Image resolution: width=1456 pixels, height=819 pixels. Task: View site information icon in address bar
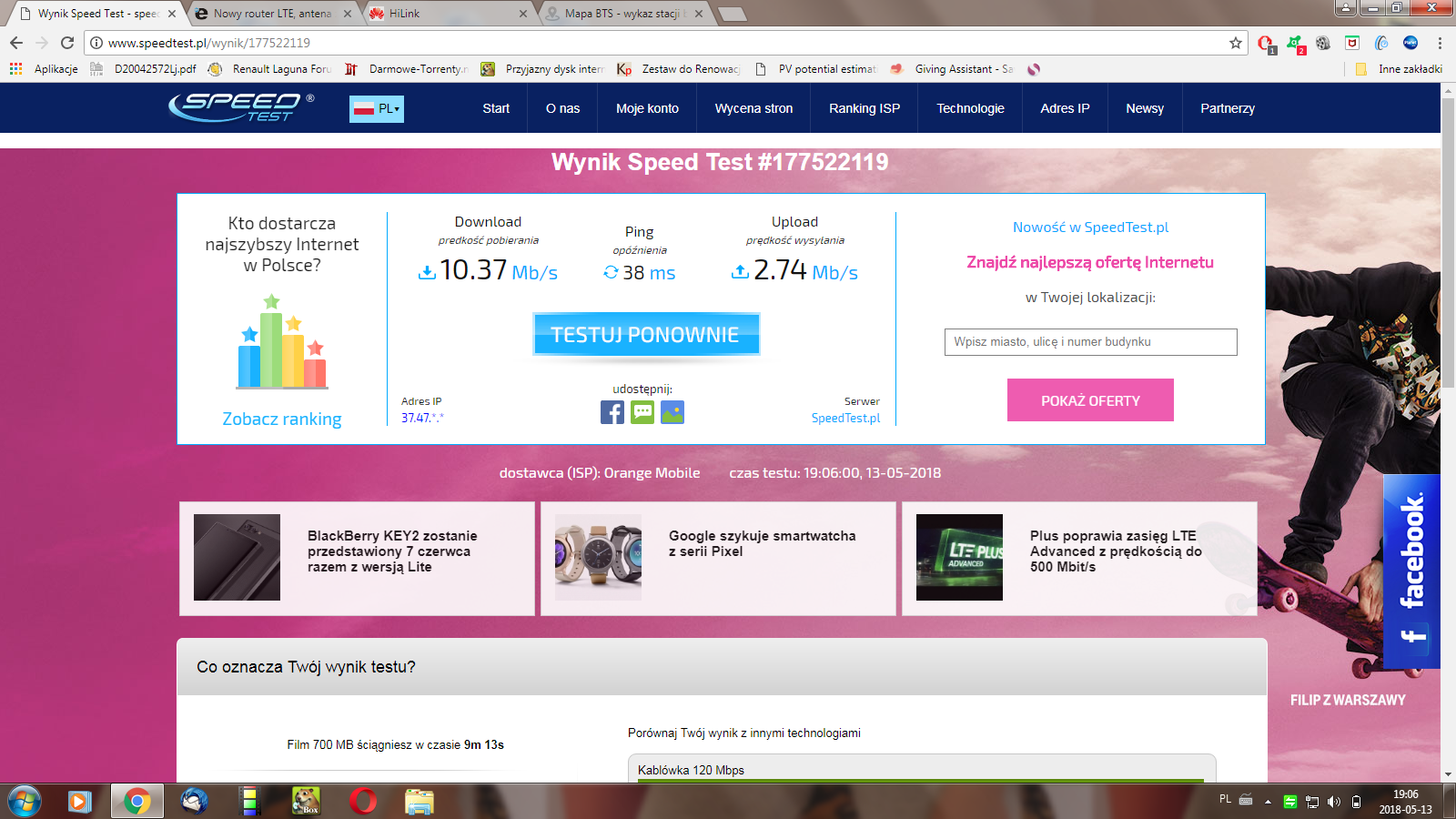[x=96, y=43]
